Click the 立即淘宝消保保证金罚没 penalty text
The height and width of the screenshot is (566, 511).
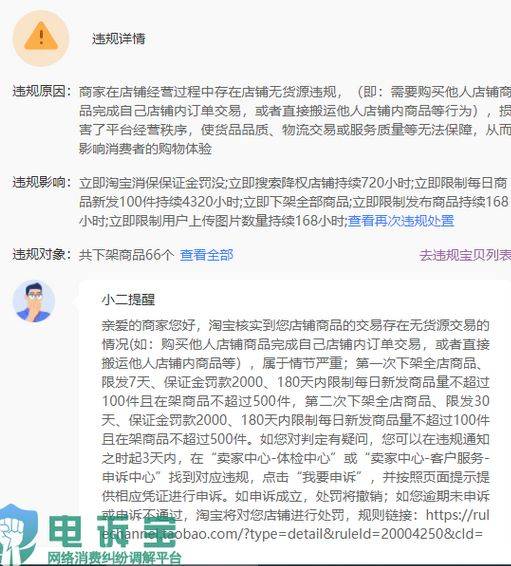(x=152, y=183)
